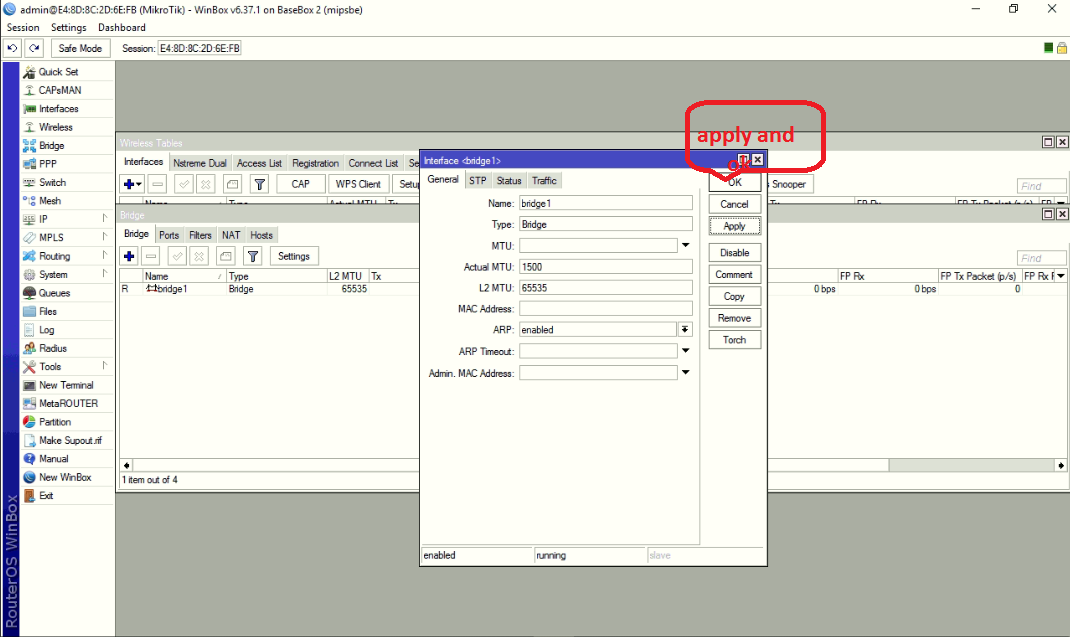
Task: Apply the bridge1 interface changes
Action: tap(734, 225)
